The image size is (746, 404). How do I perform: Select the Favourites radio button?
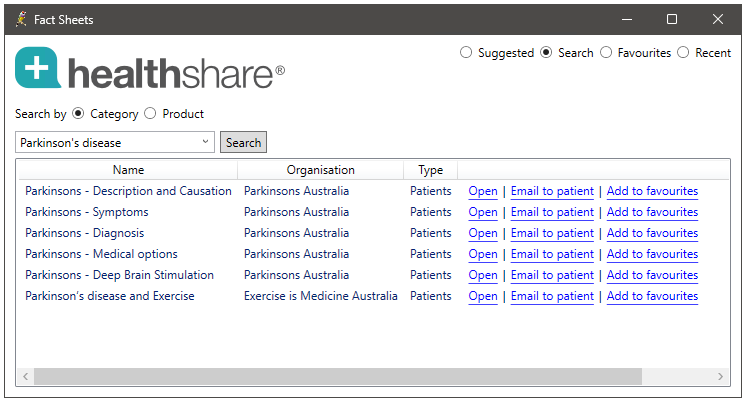tap(606, 52)
